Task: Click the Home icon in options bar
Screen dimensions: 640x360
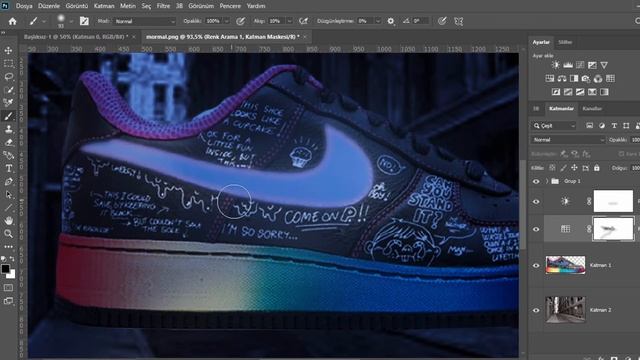Action: pos(13,21)
